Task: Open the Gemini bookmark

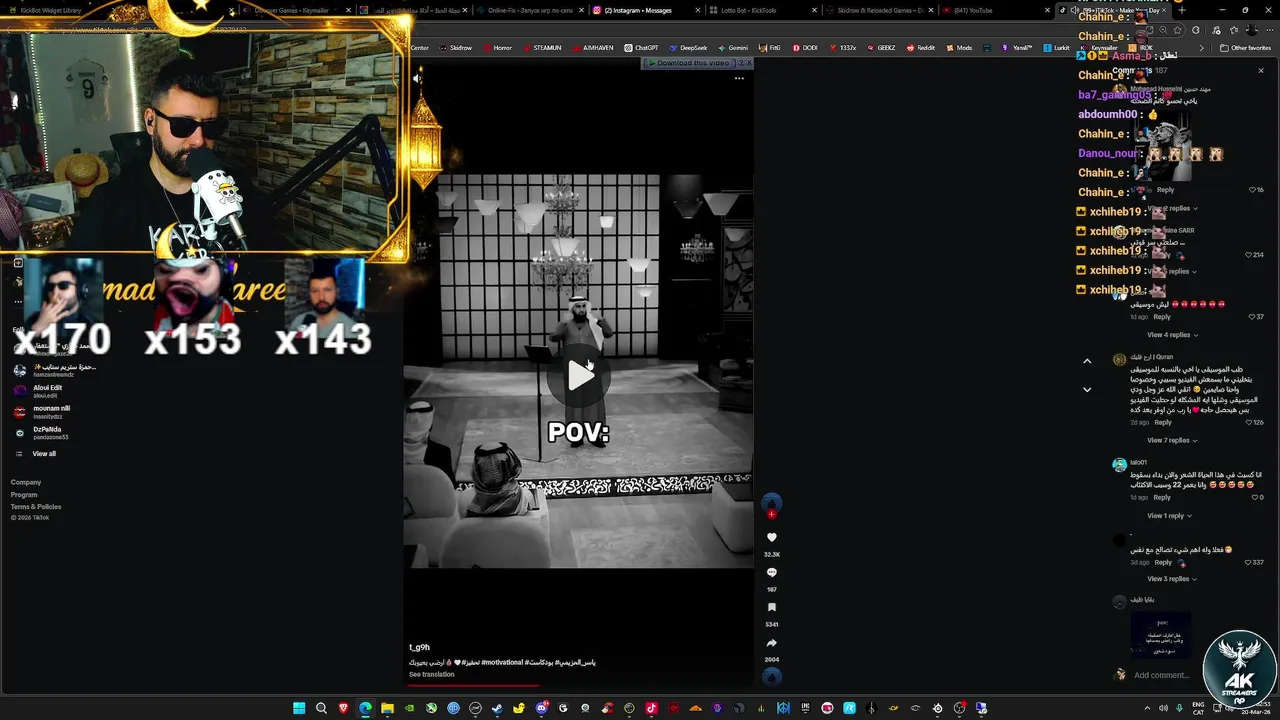Action: tap(732, 48)
